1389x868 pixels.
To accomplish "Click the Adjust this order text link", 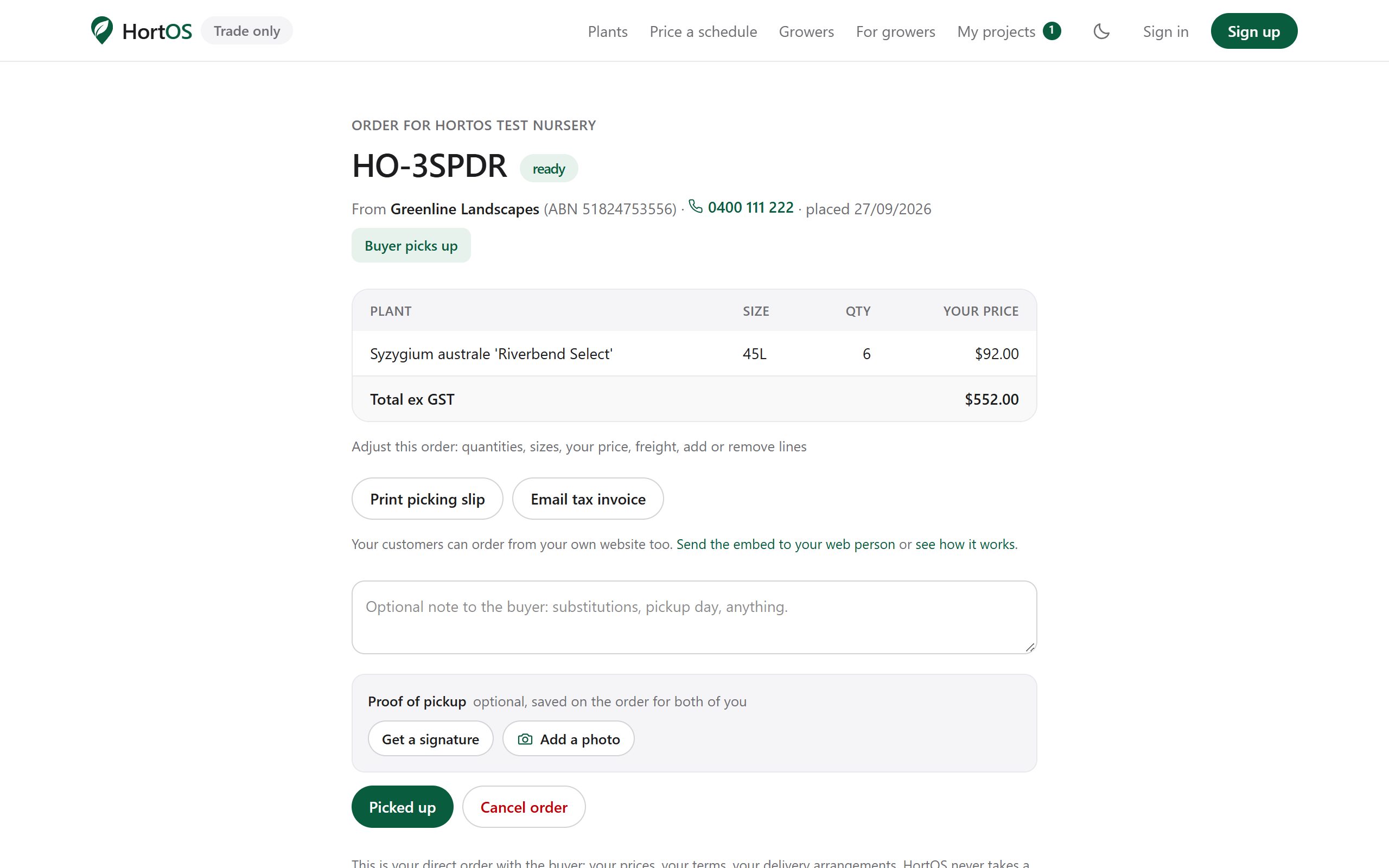I will [578, 446].
